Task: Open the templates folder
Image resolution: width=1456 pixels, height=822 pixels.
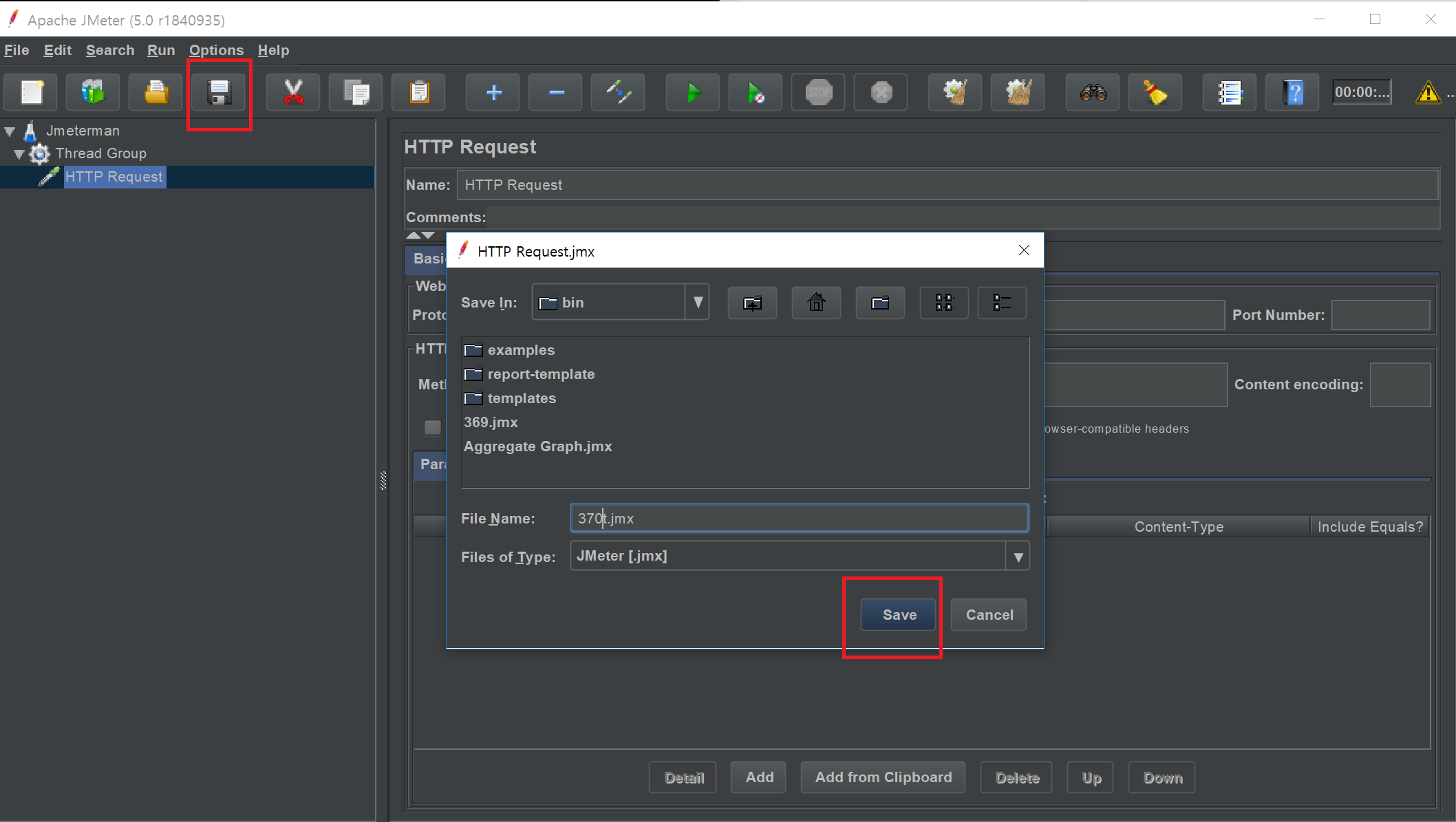Action: point(510,398)
